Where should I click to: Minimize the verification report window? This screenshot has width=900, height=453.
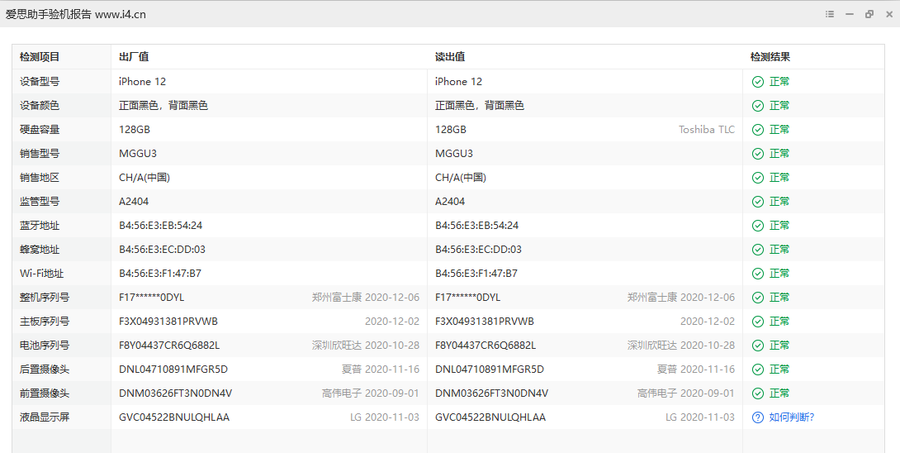[x=849, y=14]
